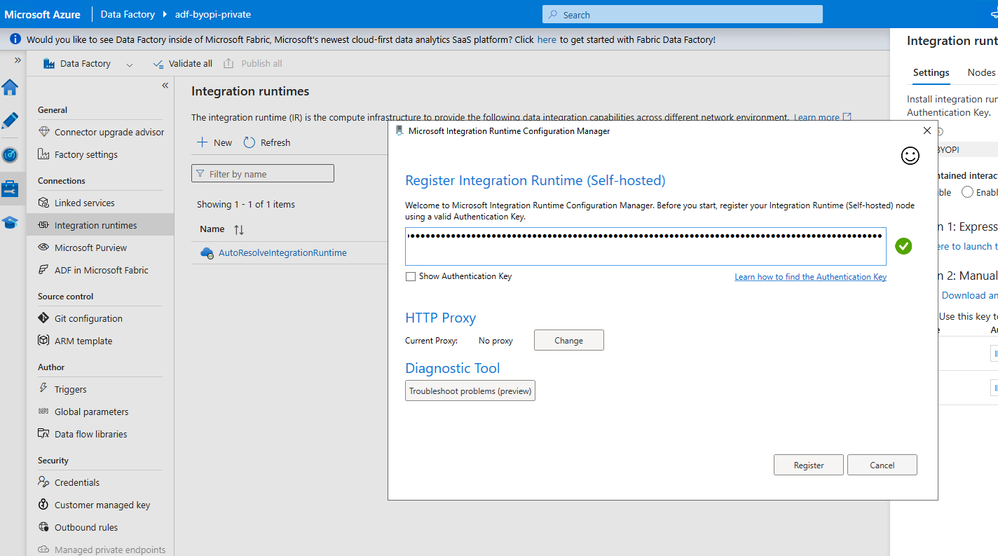Click Publish all in toolbar
The image size is (998, 556).
pyautogui.click(x=252, y=64)
